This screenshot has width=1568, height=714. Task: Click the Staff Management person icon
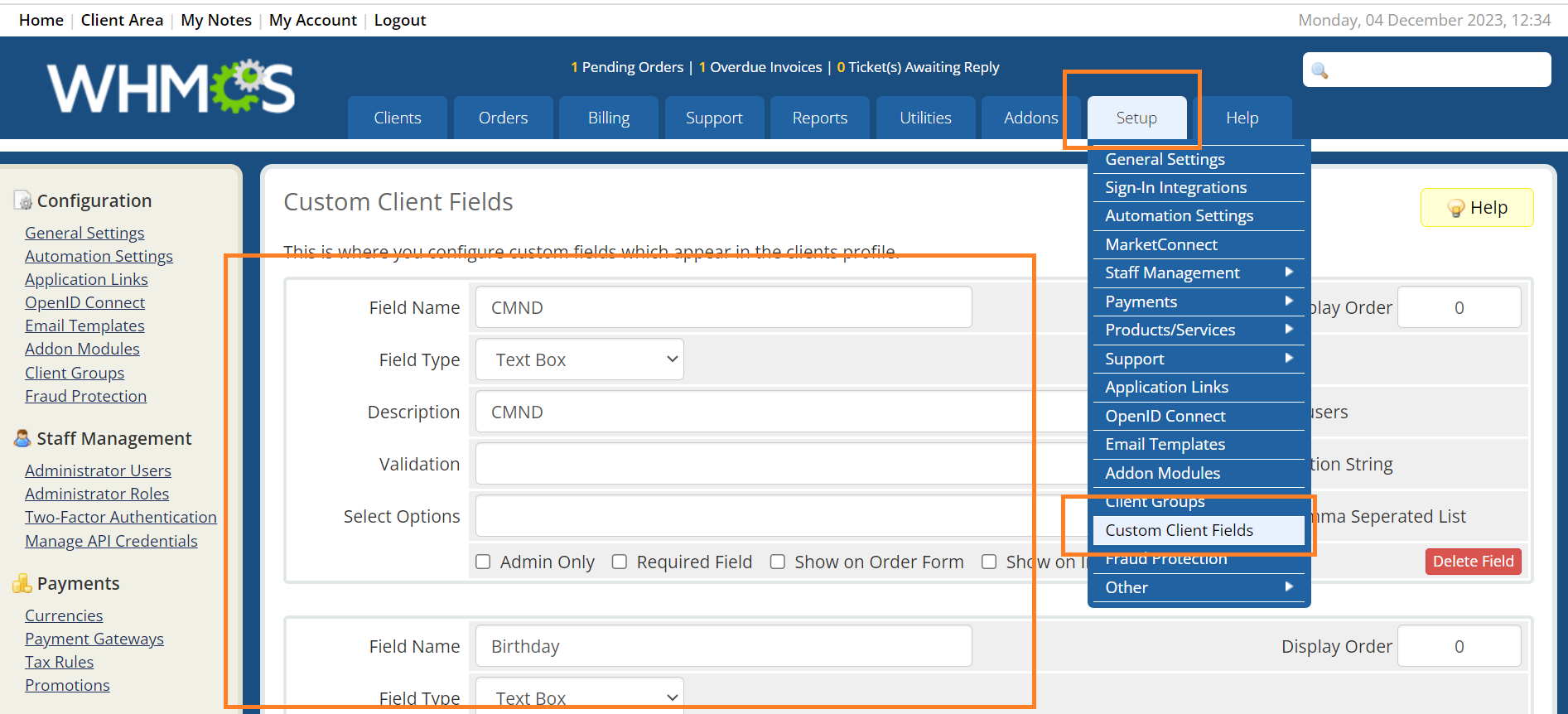click(22, 438)
